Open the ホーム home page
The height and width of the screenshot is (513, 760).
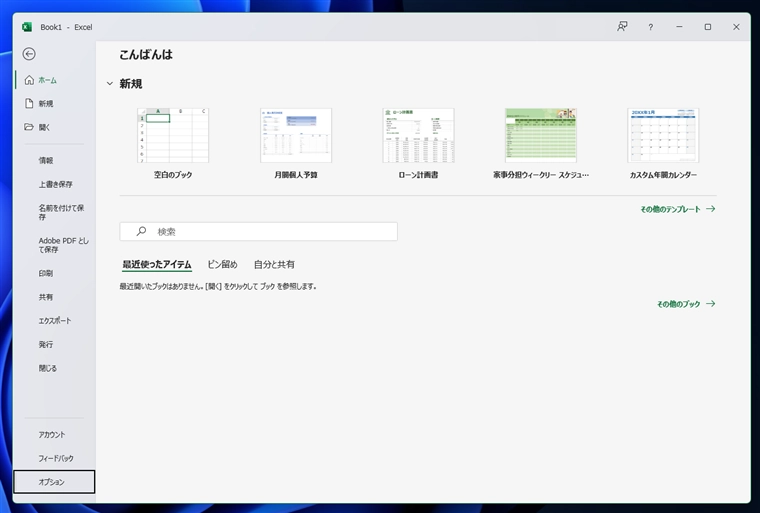55,80
